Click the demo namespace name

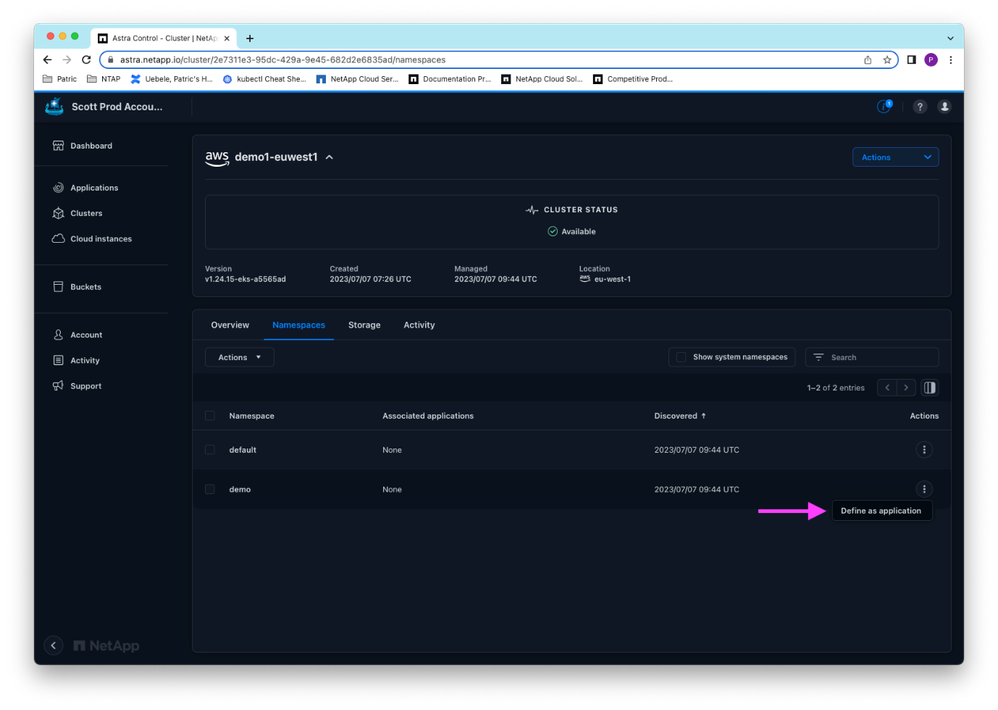pos(239,489)
